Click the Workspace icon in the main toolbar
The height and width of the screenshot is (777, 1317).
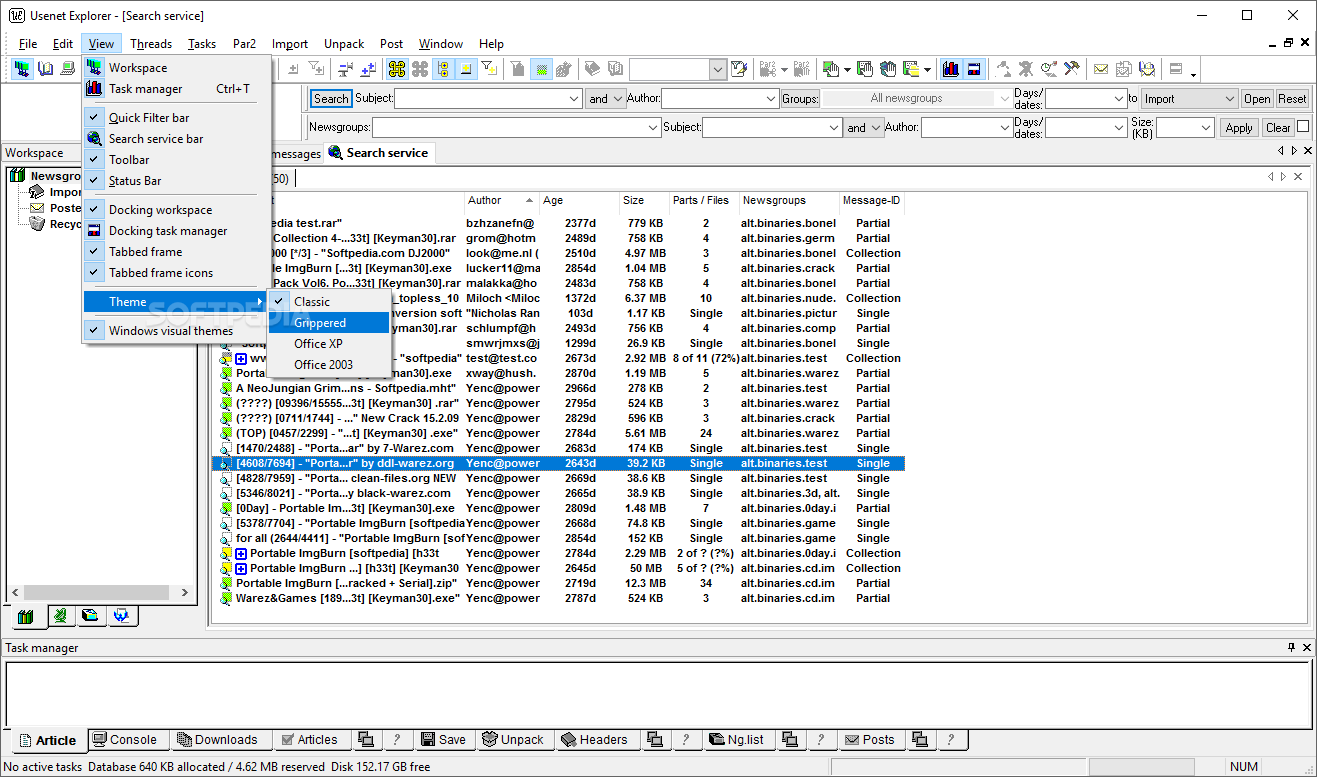21,69
